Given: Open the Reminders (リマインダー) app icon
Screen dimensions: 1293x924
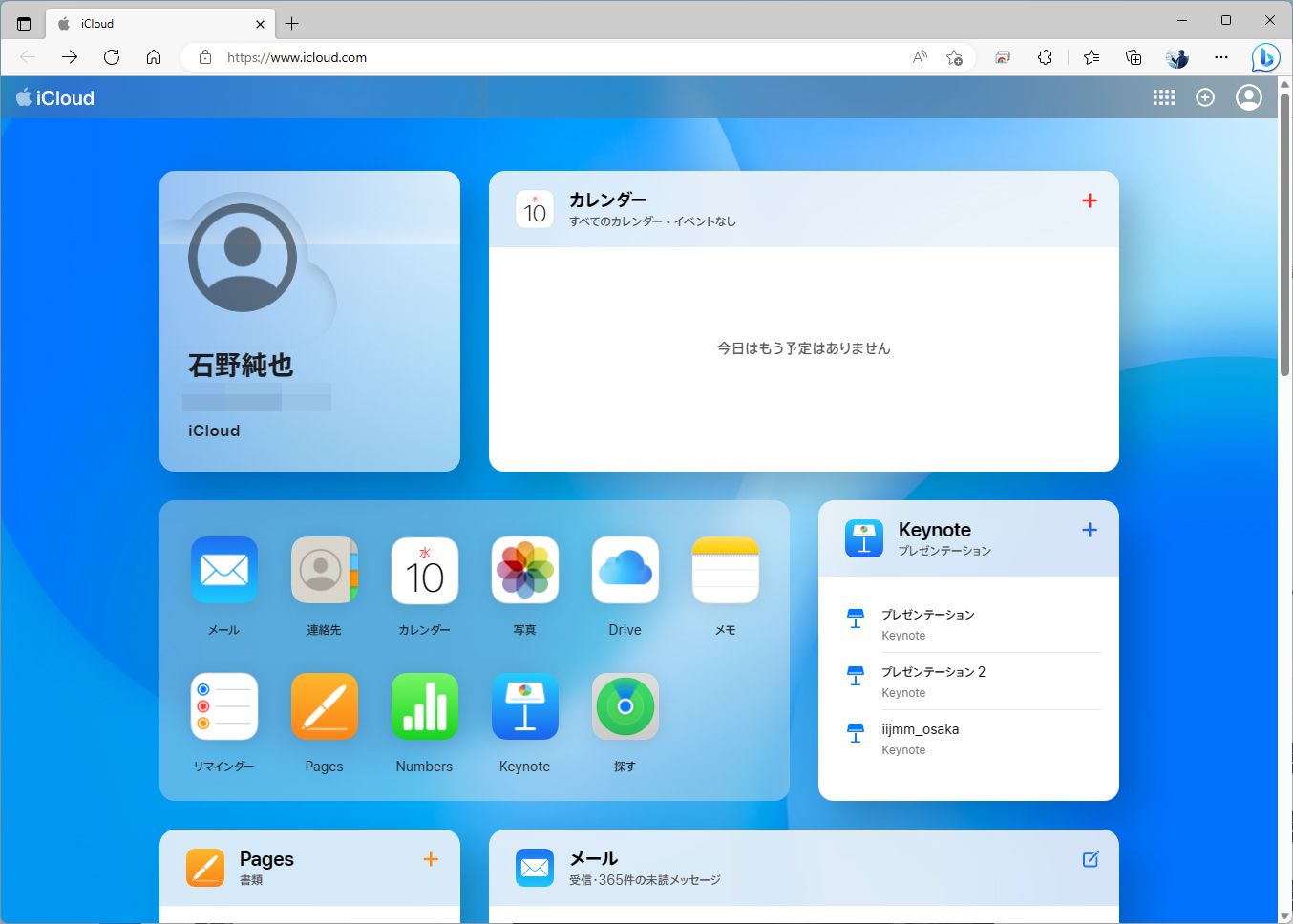Looking at the screenshot, I should click(224, 706).
